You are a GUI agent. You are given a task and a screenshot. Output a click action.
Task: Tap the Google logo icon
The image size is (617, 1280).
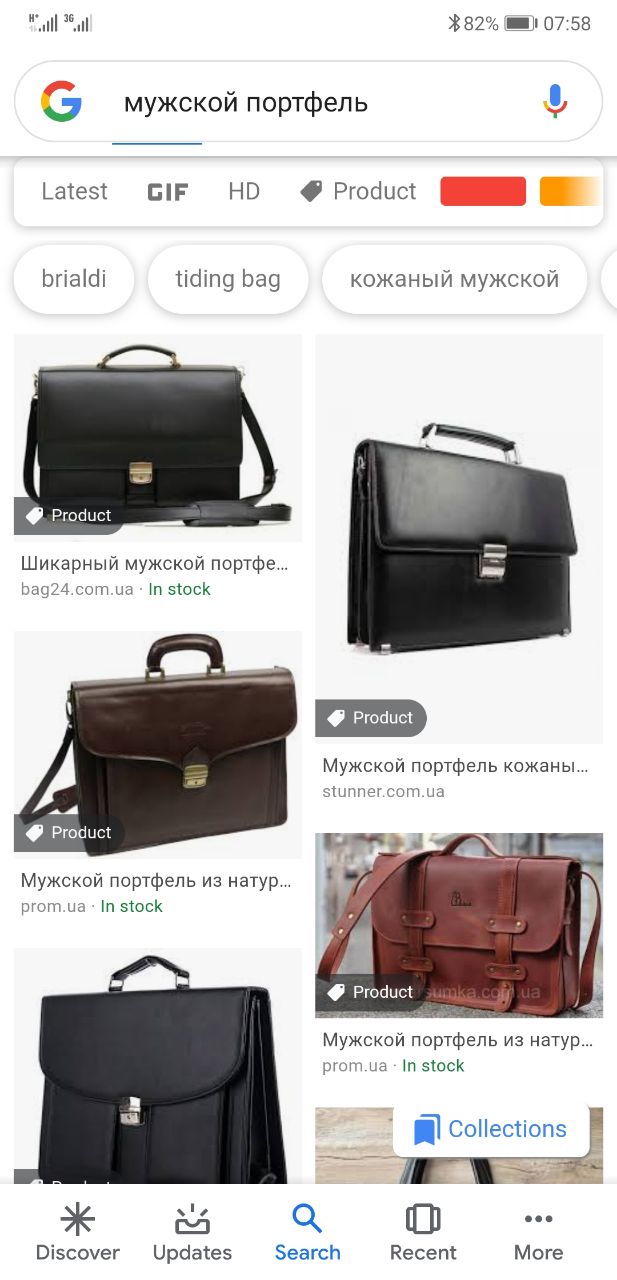(x=61, y=102)
